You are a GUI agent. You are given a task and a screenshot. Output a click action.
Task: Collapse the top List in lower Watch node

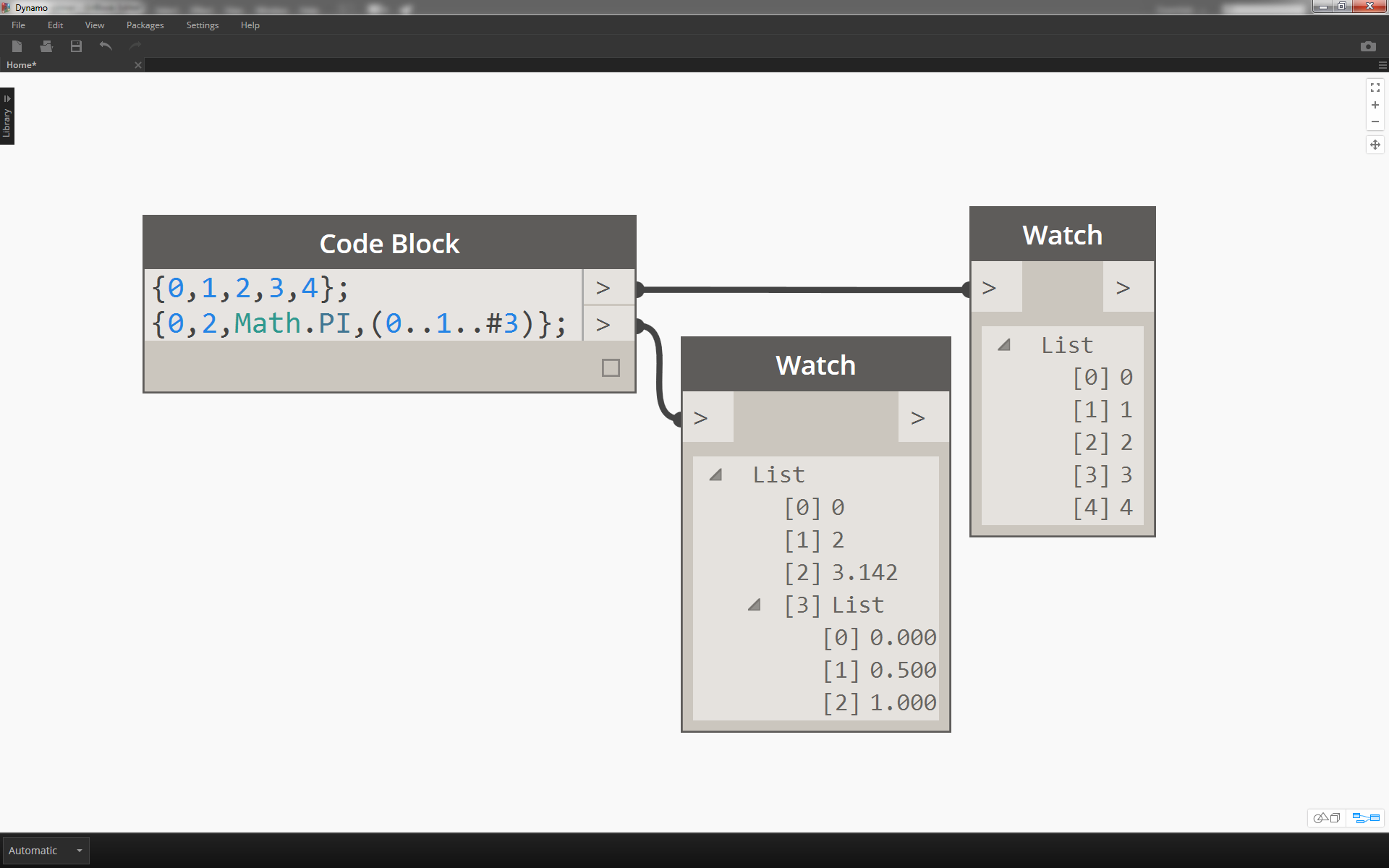pos(715,475)
